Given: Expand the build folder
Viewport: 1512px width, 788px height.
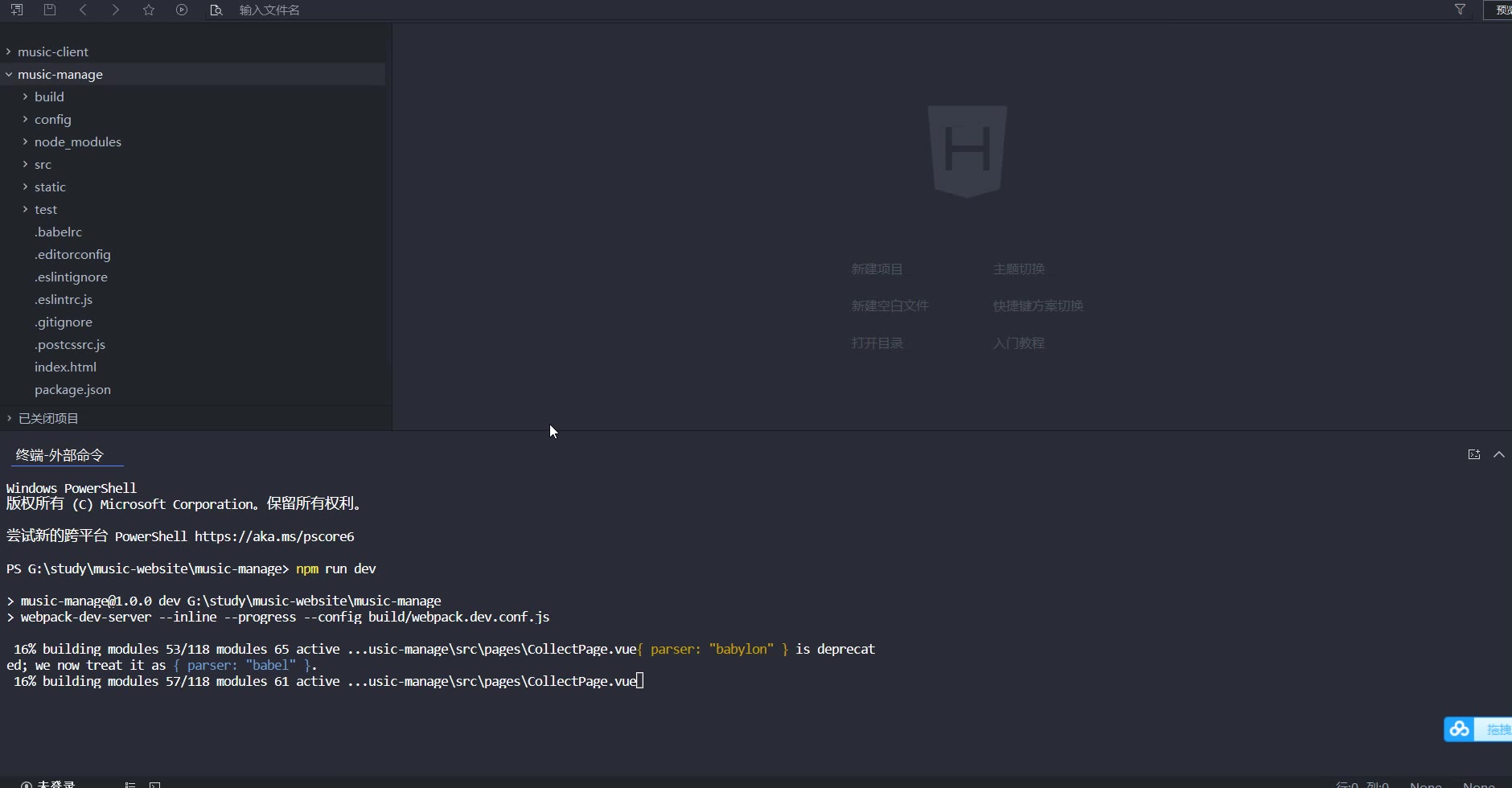Looking at the screenshot, I should pyautogui.click(x=25, y=96).
